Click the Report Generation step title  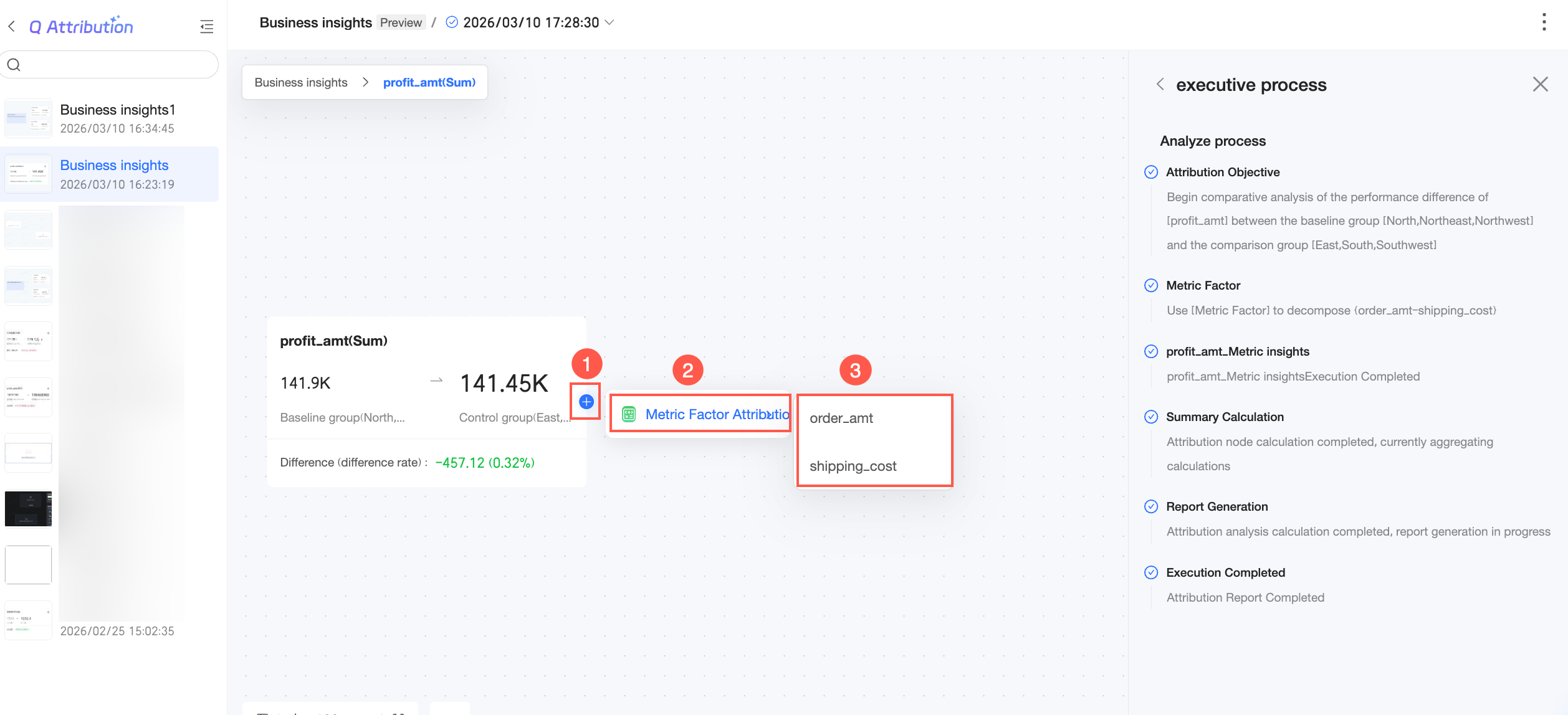pos(1217,506)
